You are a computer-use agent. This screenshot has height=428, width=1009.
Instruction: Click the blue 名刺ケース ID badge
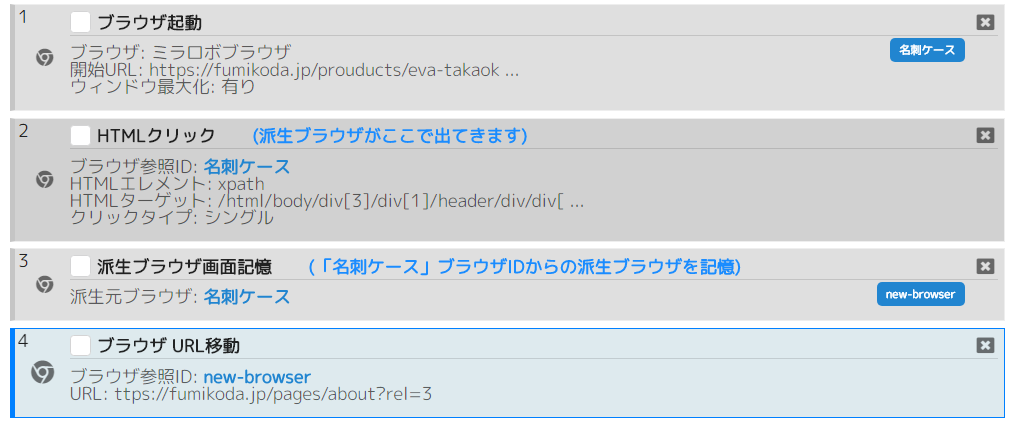(x=927, y=50)
